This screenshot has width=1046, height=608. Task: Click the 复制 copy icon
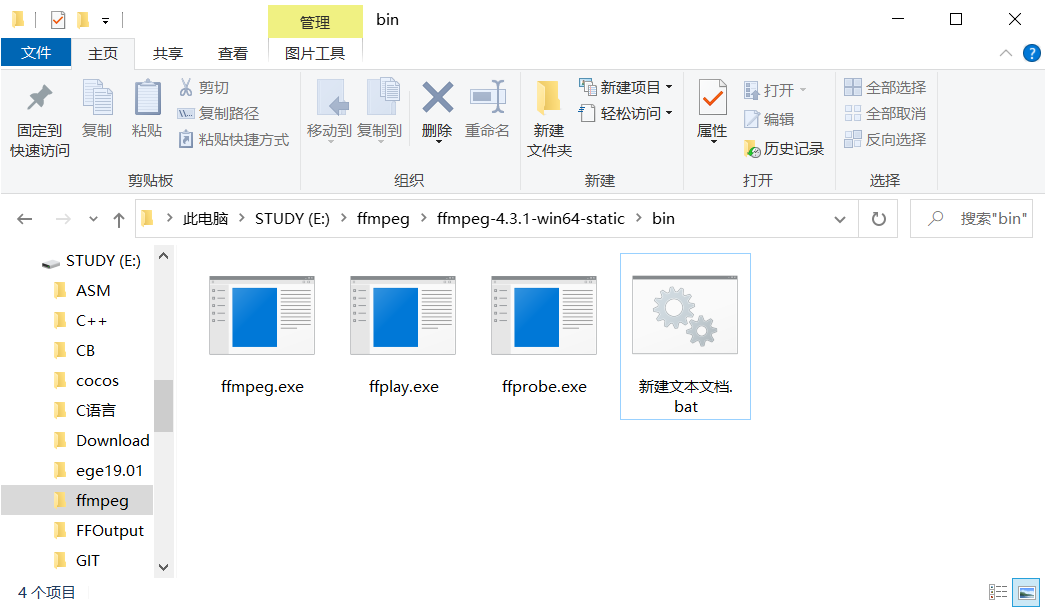coord(97,97)
